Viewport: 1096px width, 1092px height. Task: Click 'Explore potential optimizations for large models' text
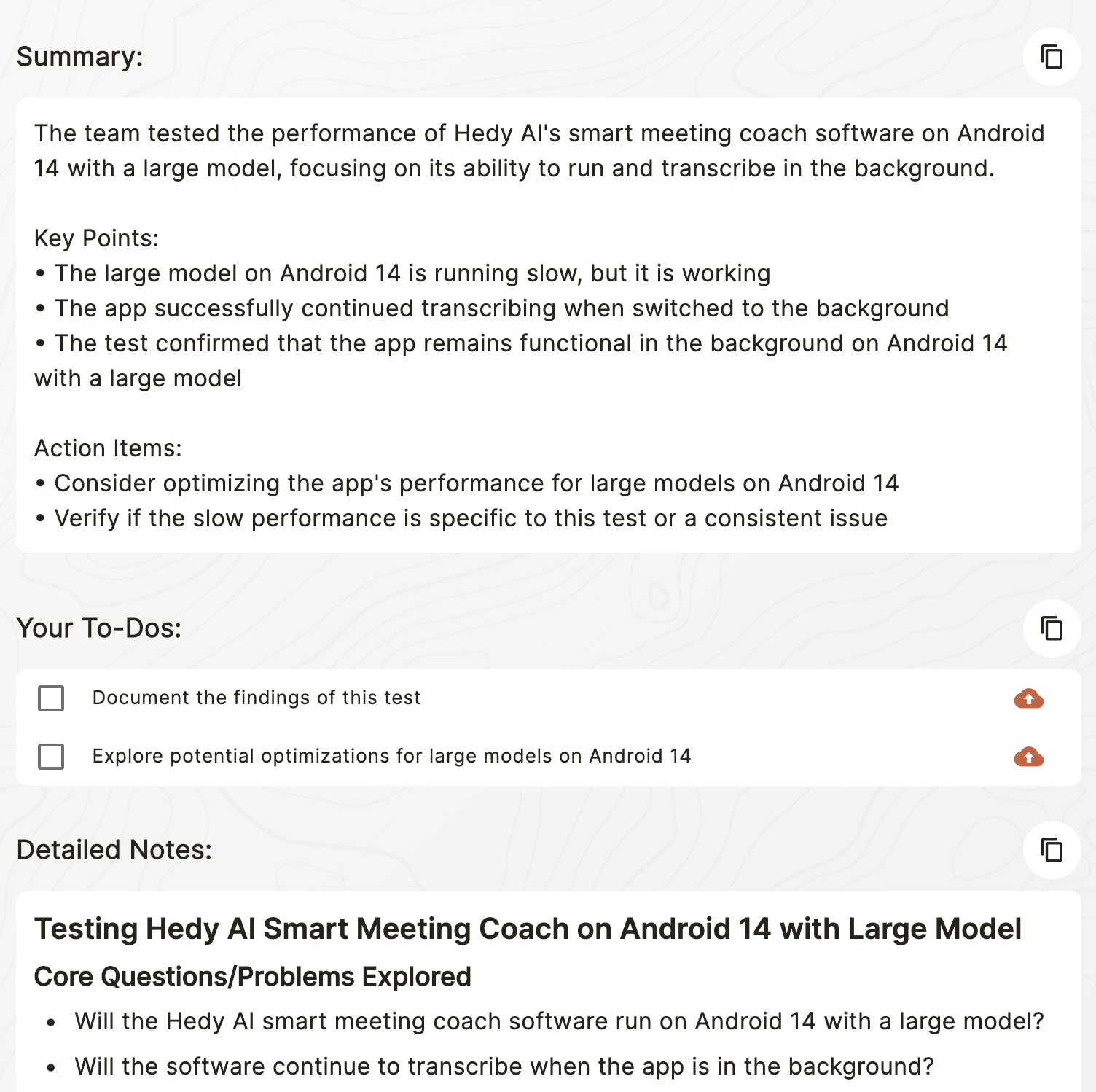click(391, 756)
